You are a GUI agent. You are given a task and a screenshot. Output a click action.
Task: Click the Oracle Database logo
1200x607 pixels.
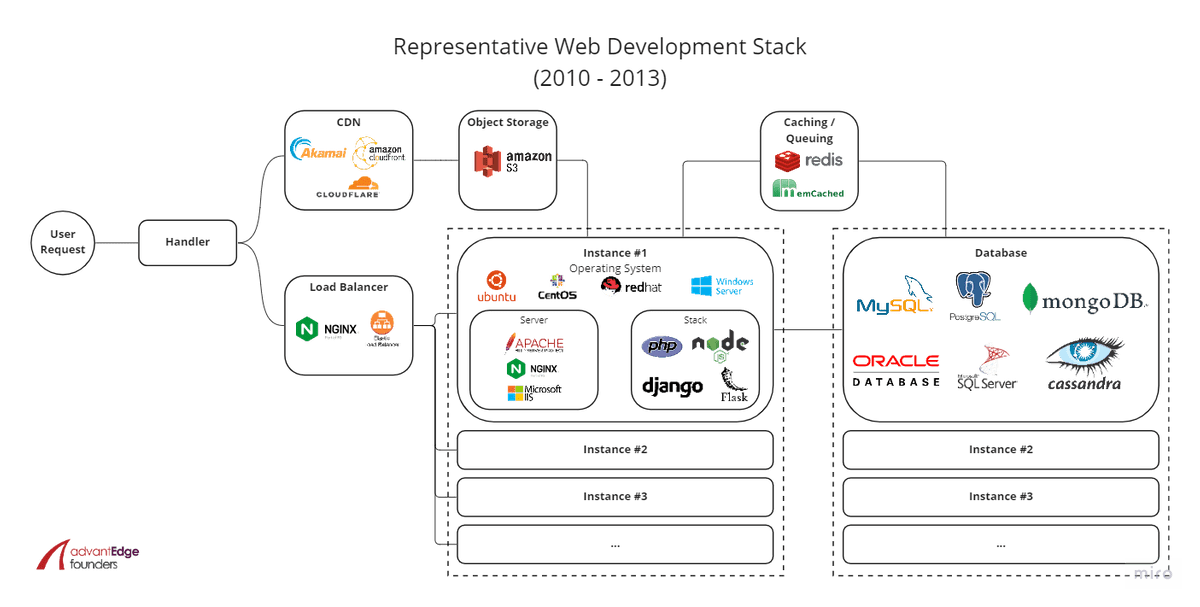pos(896,369)
